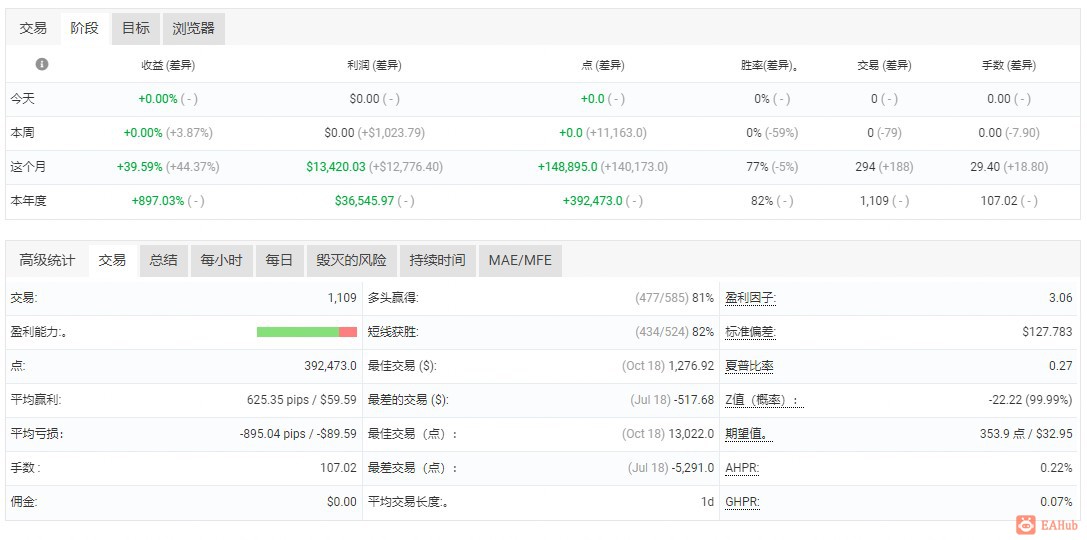
Task: Open the 高级统计 tab
Action: (x=47, y=260)
